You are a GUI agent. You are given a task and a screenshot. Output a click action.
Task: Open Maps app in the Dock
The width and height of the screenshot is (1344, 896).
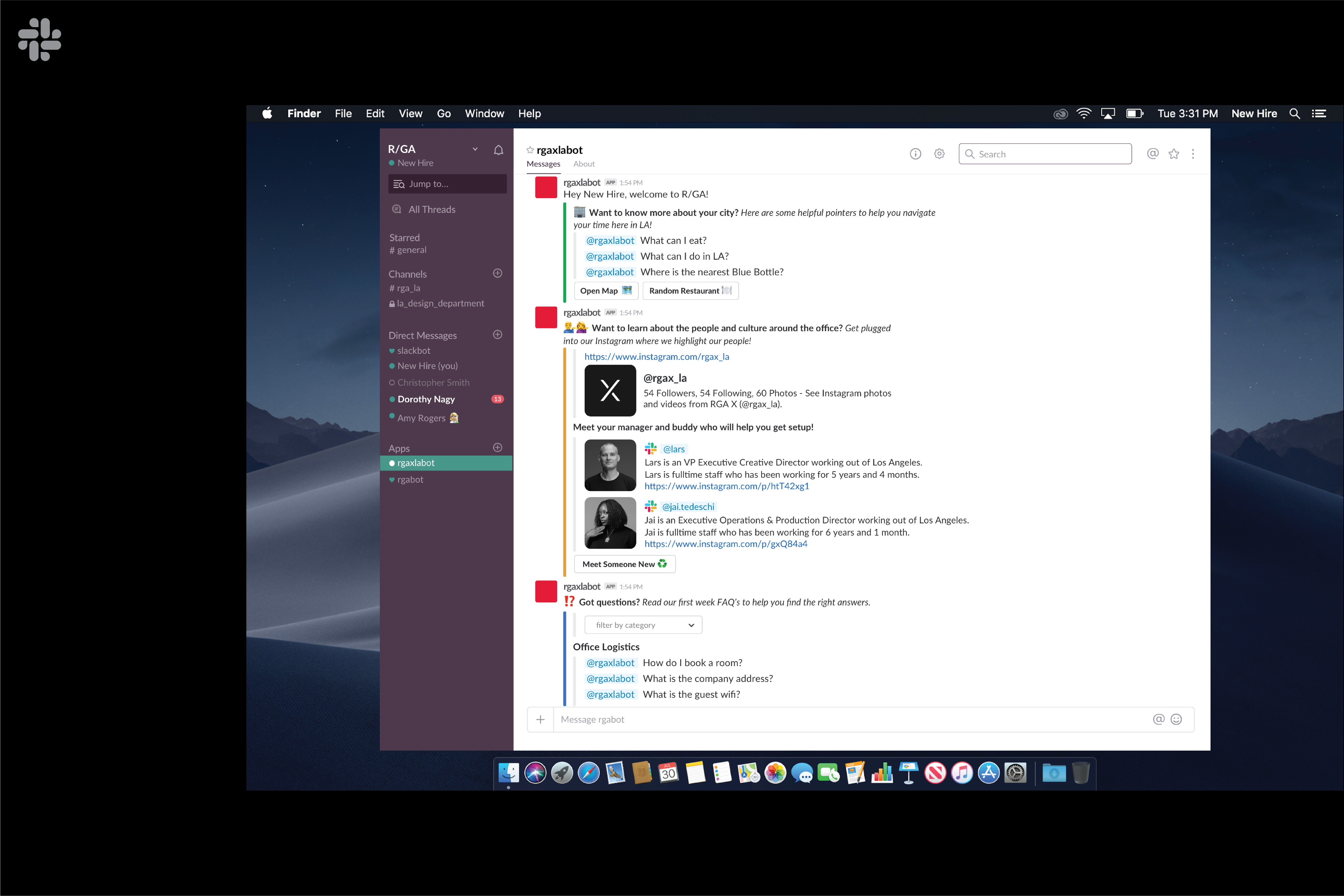tap(749, 773)
